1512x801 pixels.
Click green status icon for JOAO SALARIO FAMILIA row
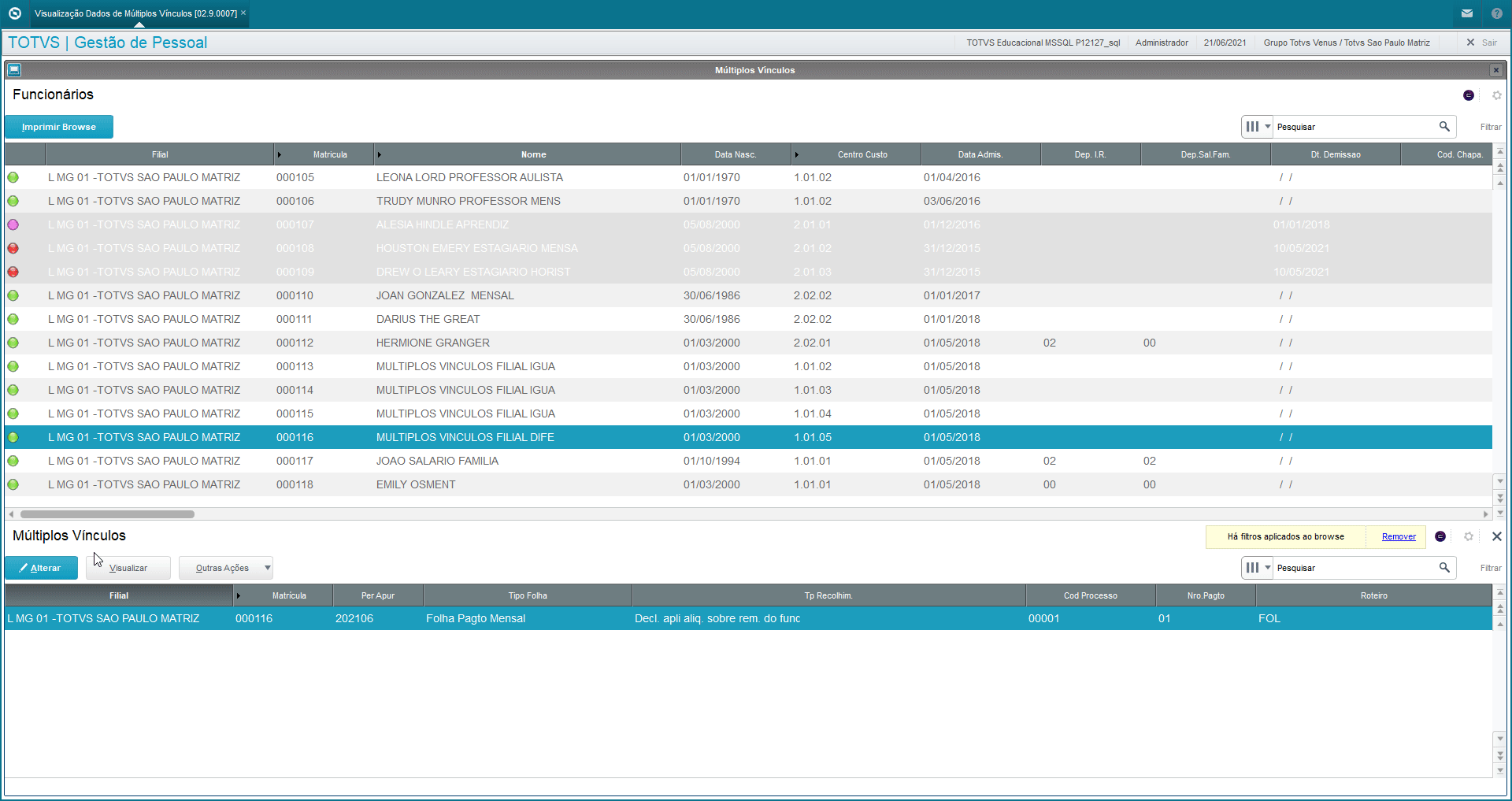tap(13, 461)
